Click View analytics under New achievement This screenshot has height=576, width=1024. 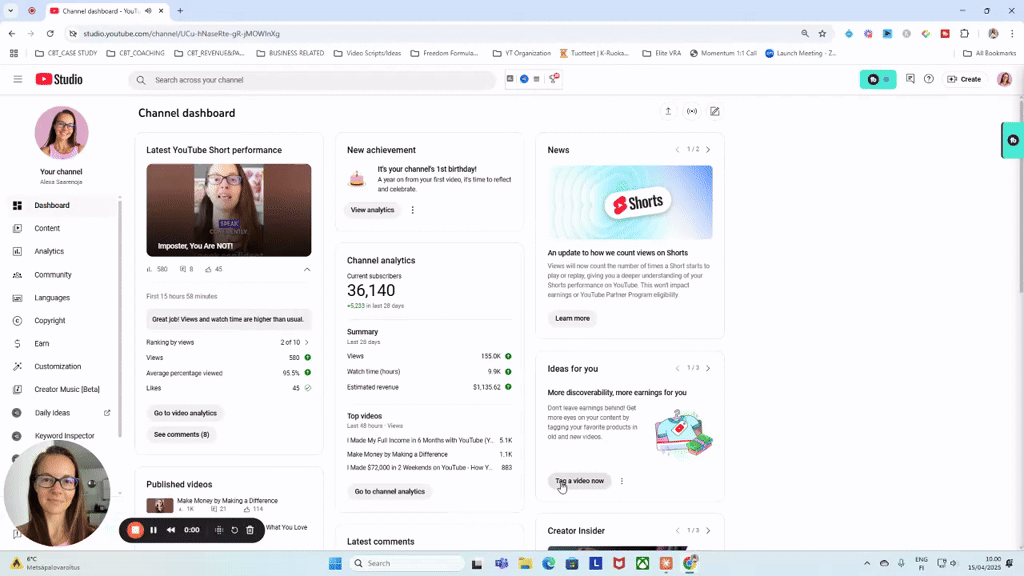coord(372,210)
